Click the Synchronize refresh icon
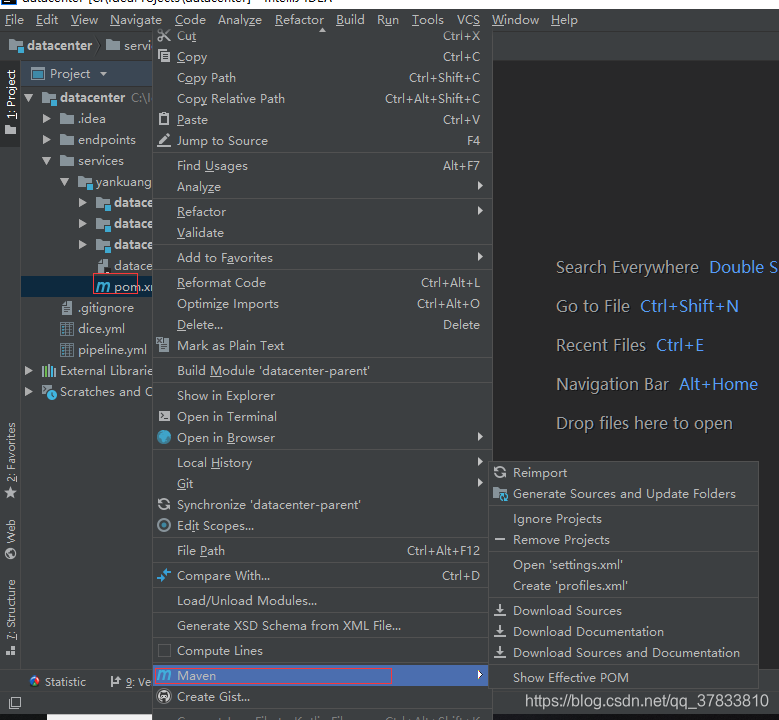Screen dimensions: 779x720 [x=164, y=504]
